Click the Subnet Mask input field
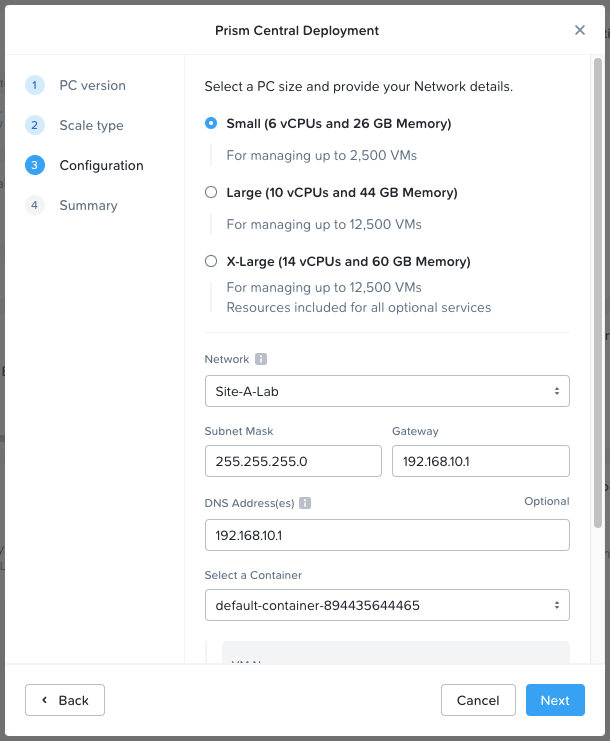 coord(293,461)
